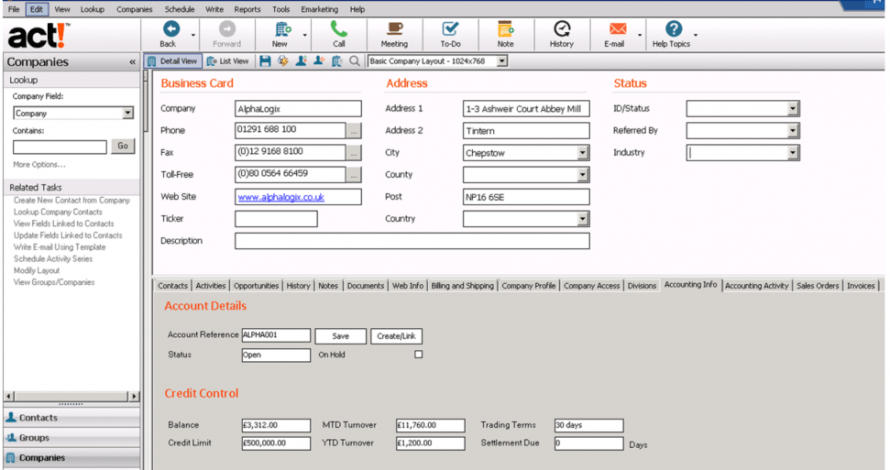Screen dimensions: 890x470
Task: Open the Toll-Free field ellipsis button
Action: [354, 175]
